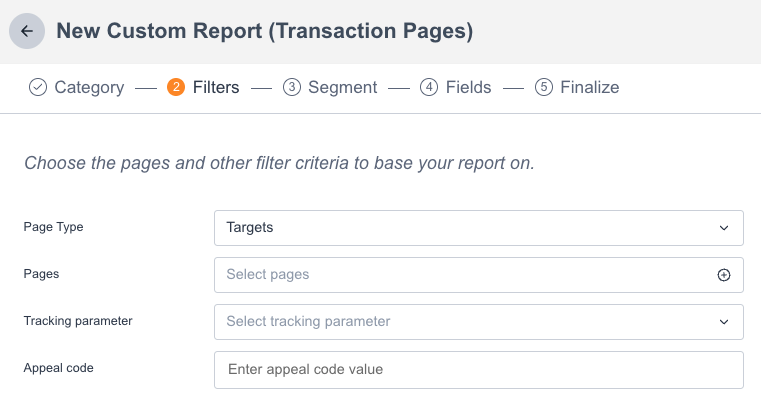Click the Category step checkmark icon
This screenshot has height=411, width=761.
tap(38, 87)
